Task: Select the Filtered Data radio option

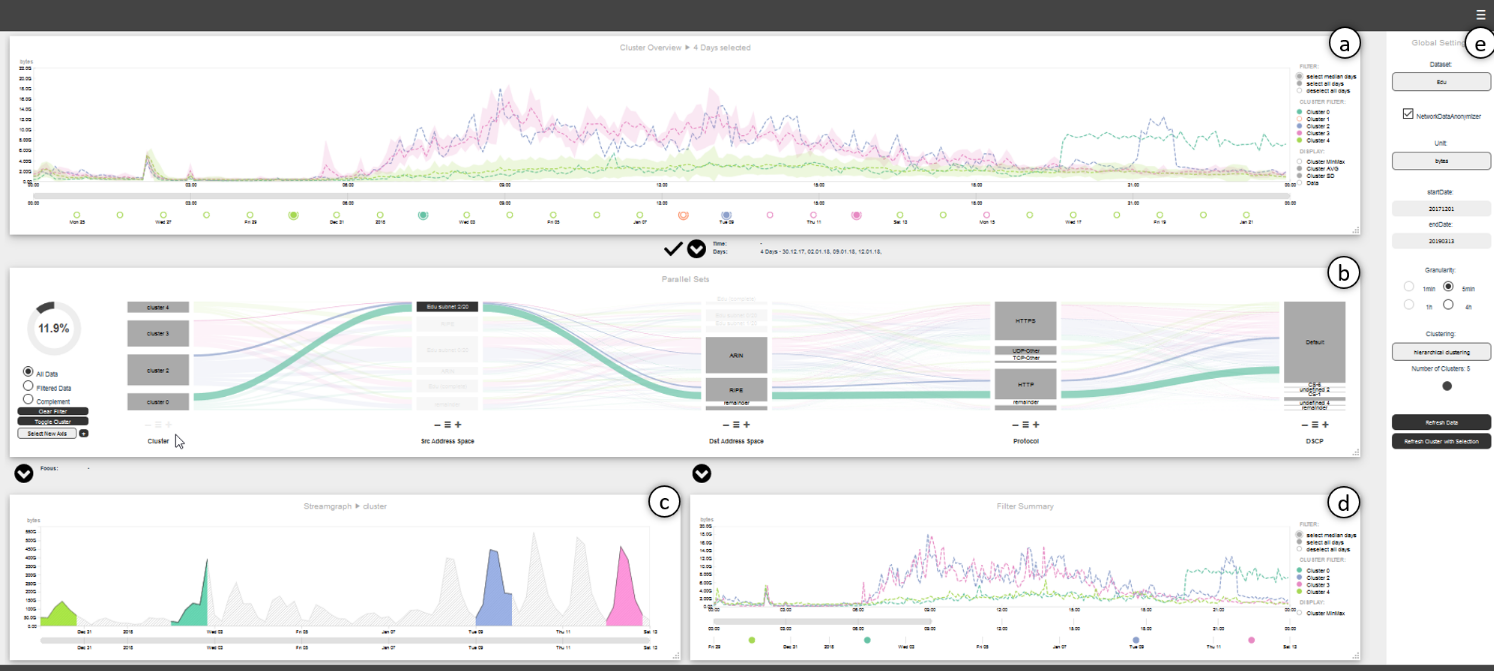Action: [28, 386]
